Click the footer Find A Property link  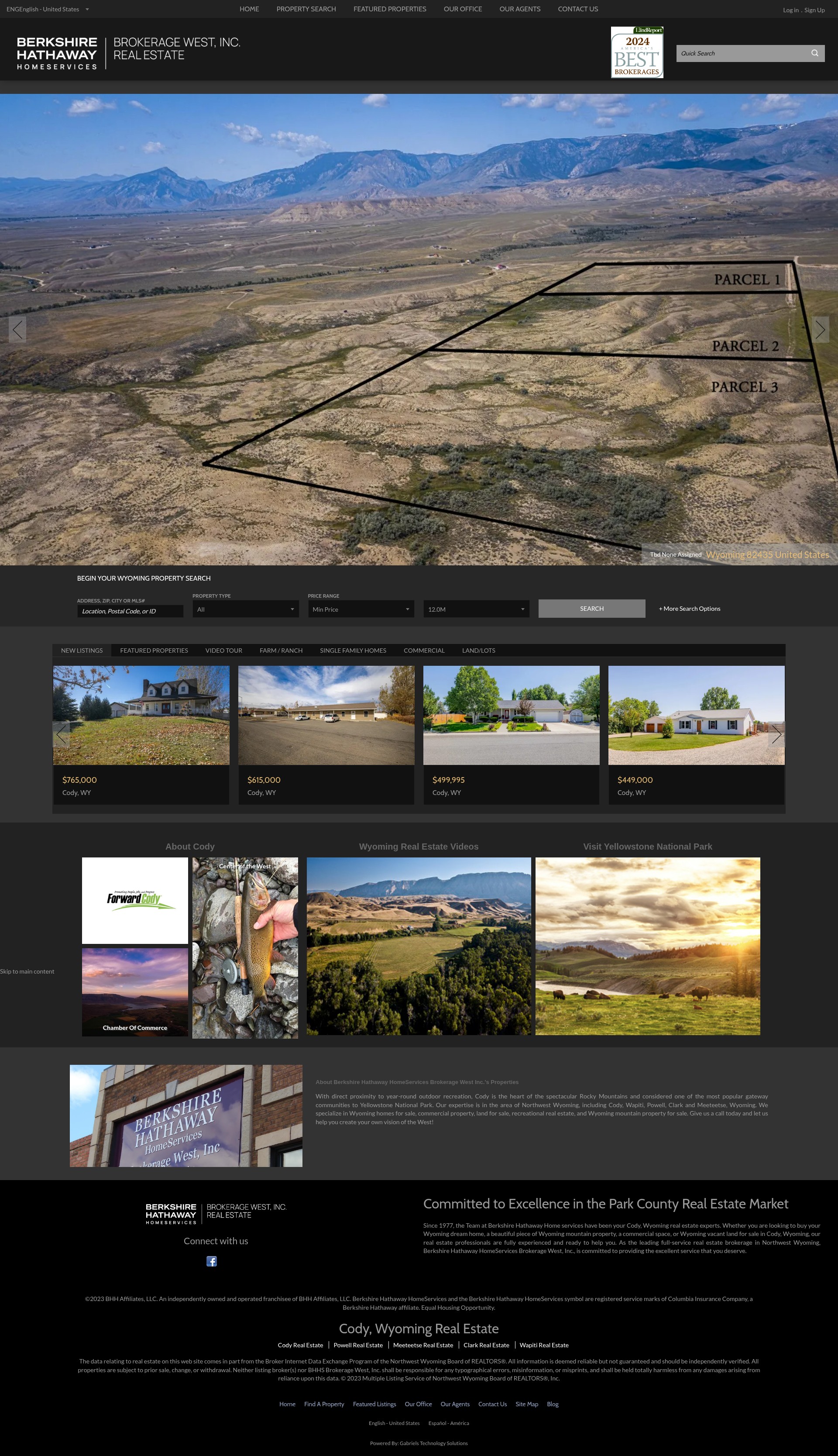tap(324, 1404)
